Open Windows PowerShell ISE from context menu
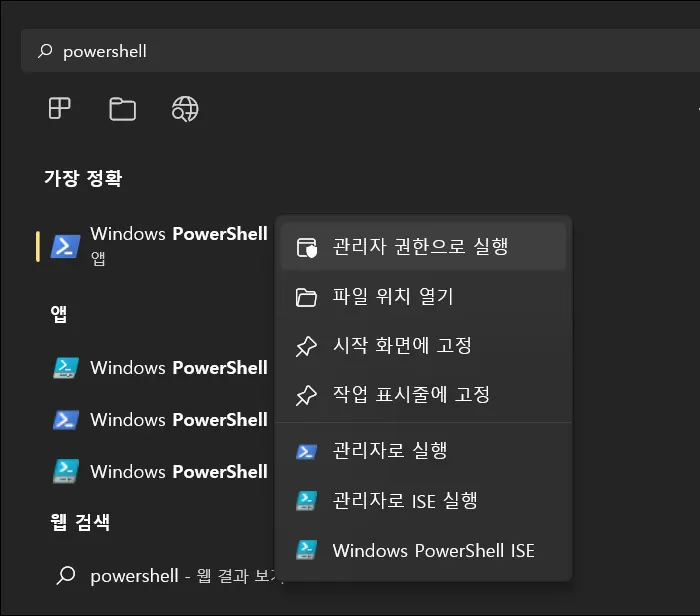This screenshot has width=700, height=616. coord(424,550)
